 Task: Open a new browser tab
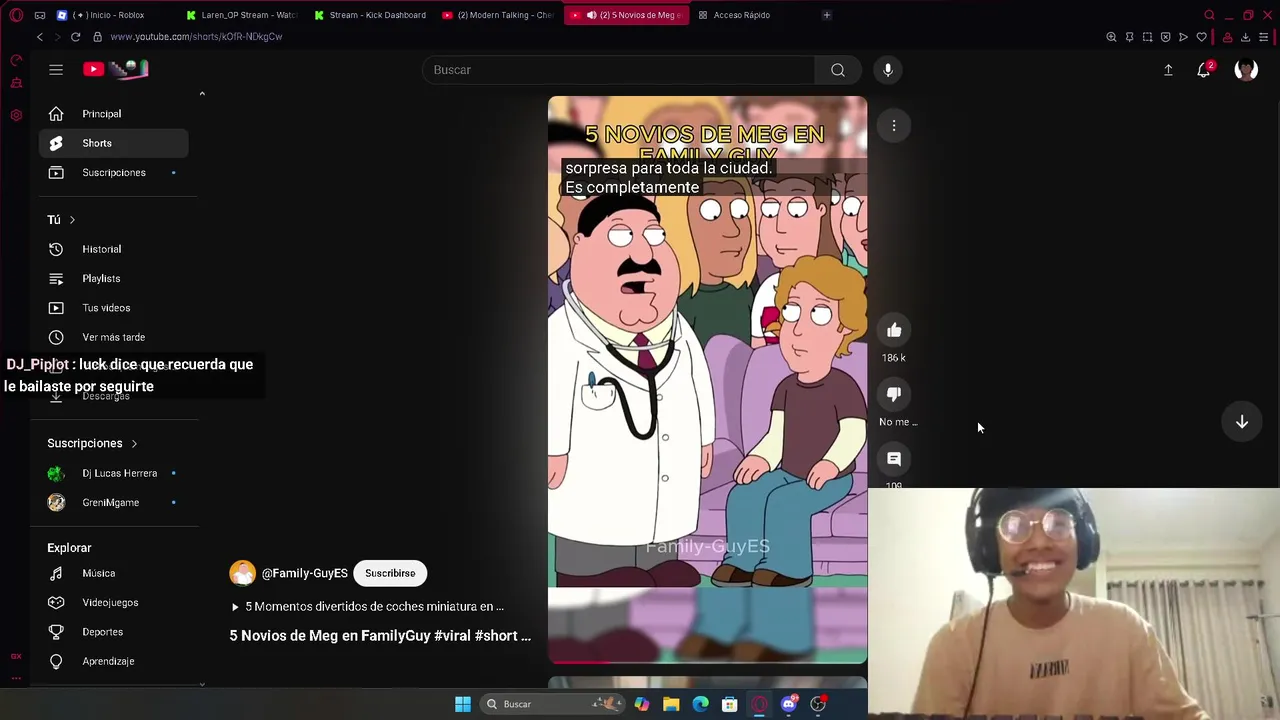tap(826, 15)
